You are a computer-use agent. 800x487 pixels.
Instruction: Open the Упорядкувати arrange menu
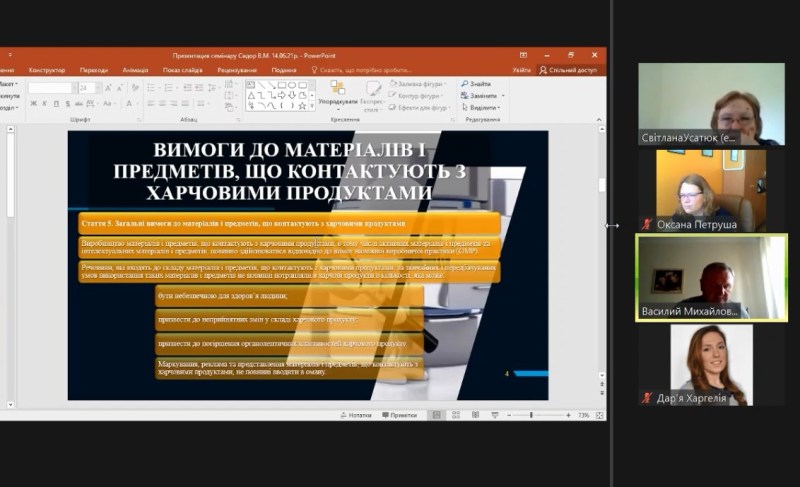coord(338,95)
